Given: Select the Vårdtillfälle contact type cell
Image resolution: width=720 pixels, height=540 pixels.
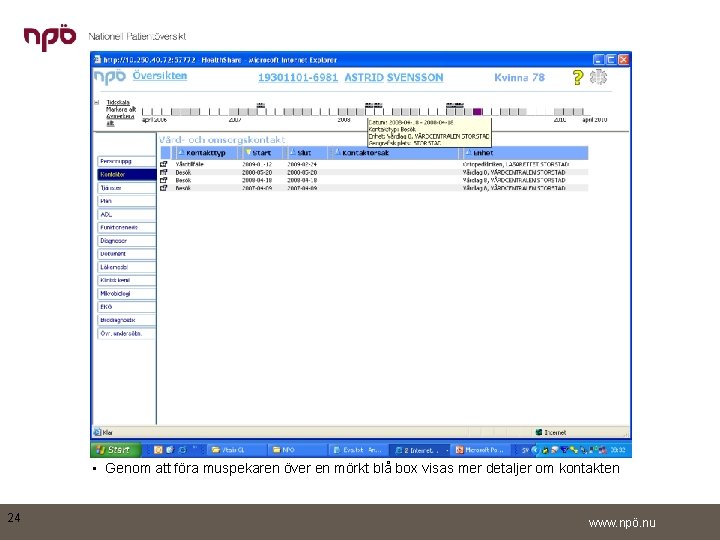Looking at the screenshot, I should 190,164.
